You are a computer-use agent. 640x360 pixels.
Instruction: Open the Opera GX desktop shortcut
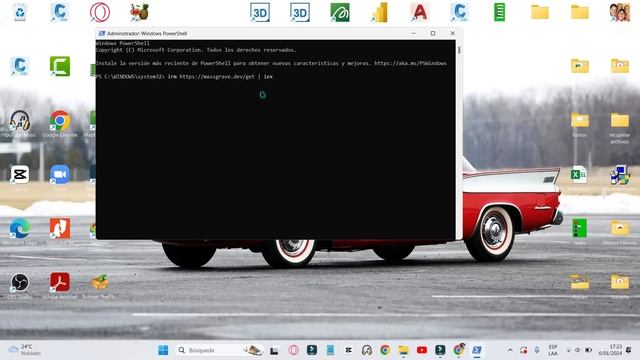coord(100,12)
